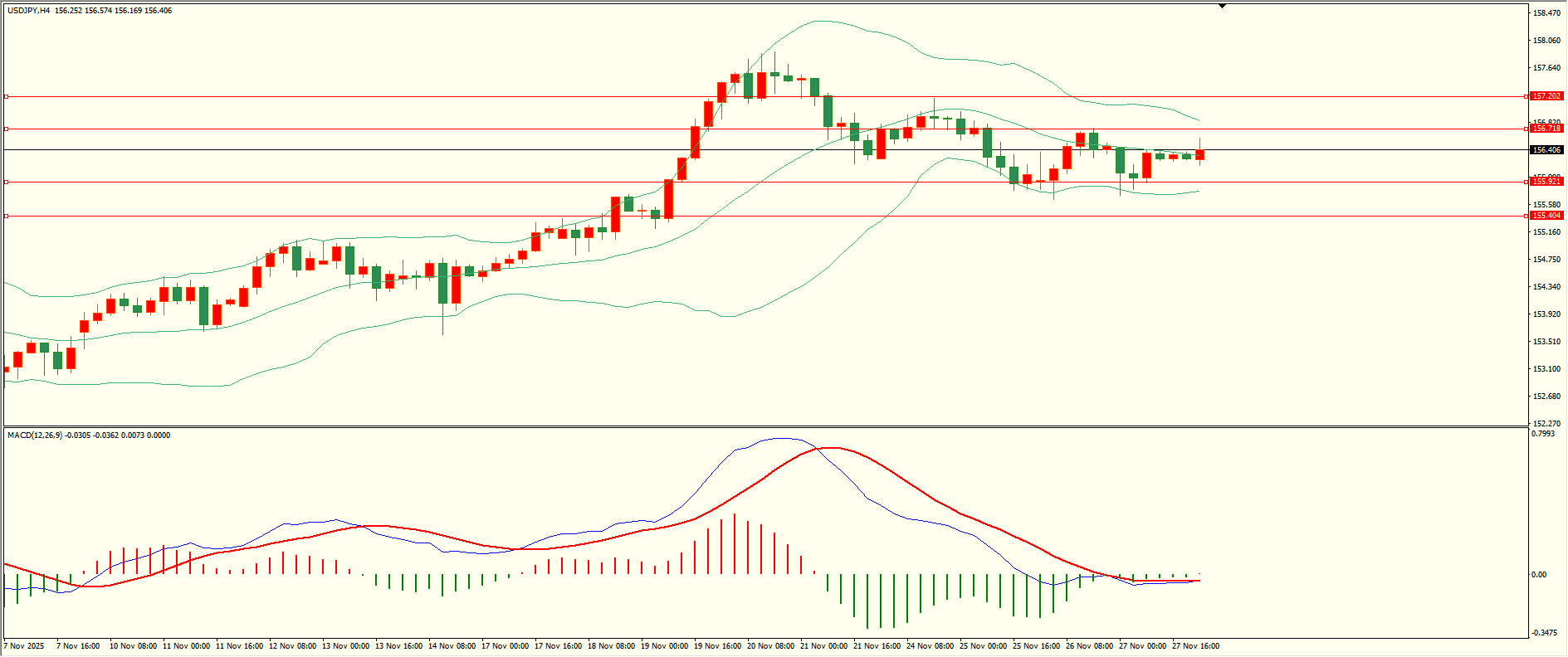Select left handle of 155.404 line
Screen dimensions: 1568x657
point(7,216)
